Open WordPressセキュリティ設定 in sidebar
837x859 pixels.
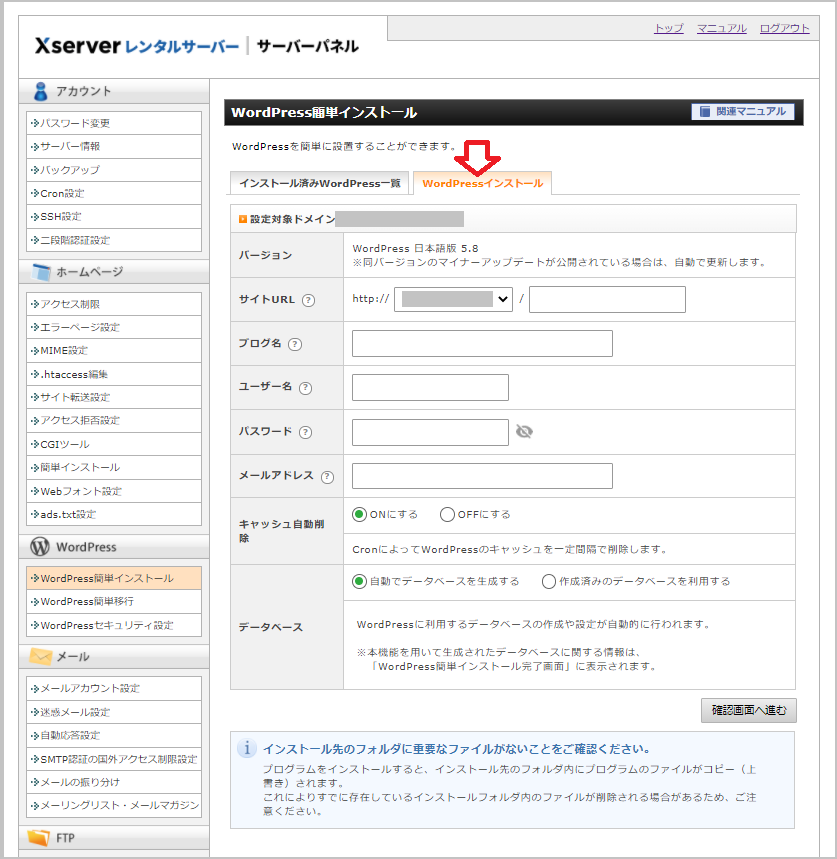tap(114, 625)
